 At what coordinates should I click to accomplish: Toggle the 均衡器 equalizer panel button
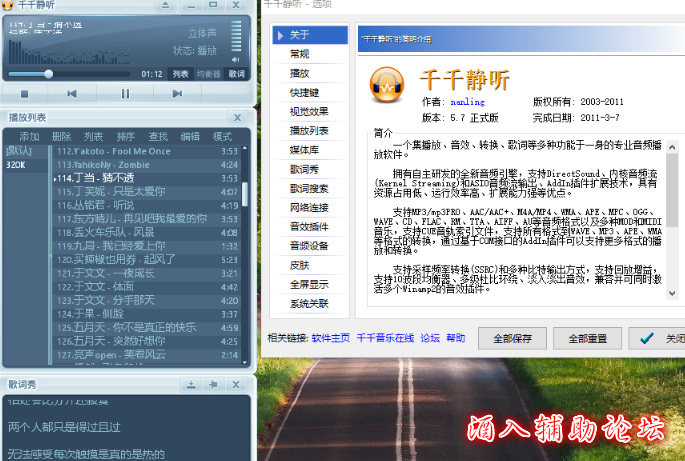208,74
